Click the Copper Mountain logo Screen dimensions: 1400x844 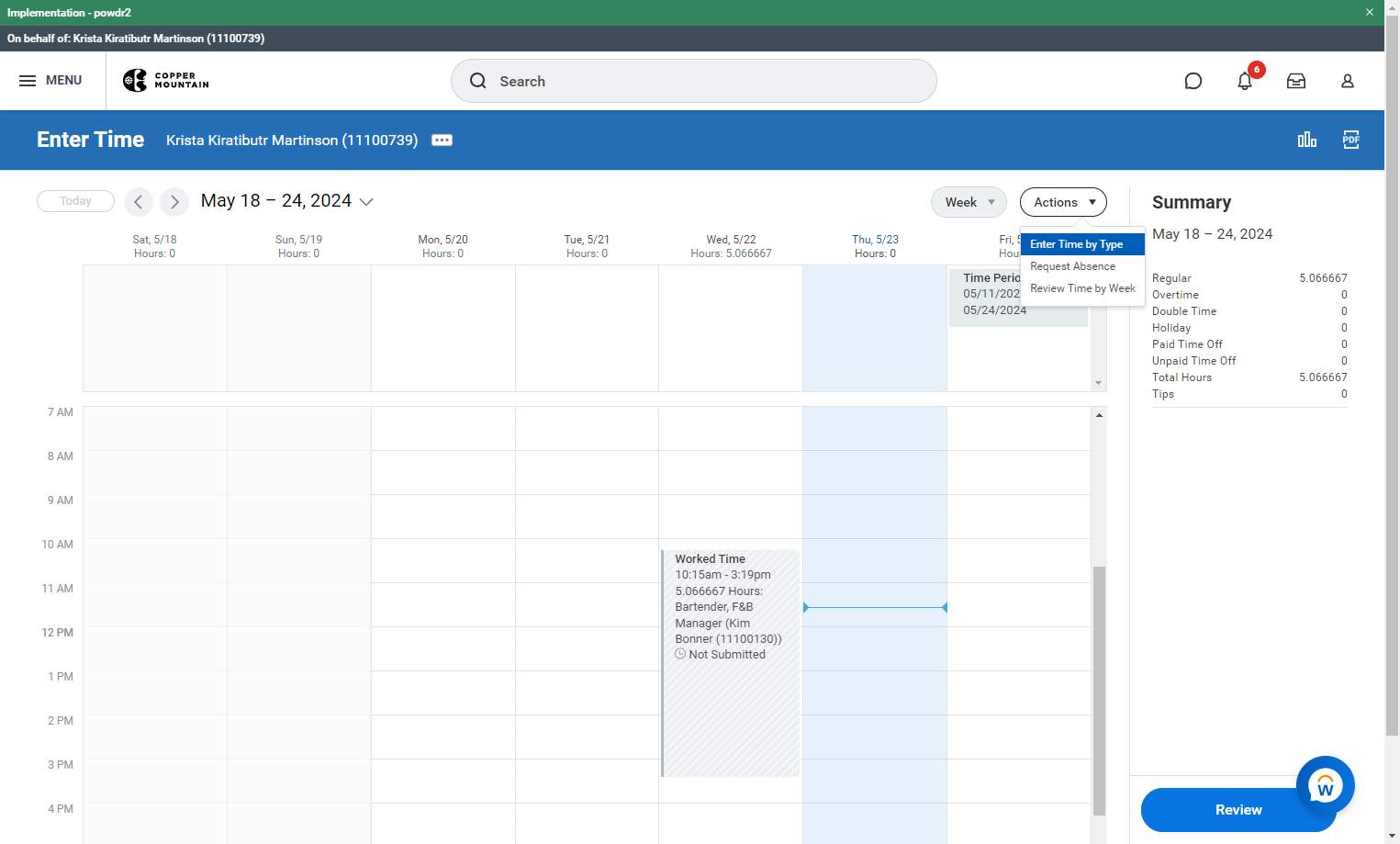click(x=166, y=81)
